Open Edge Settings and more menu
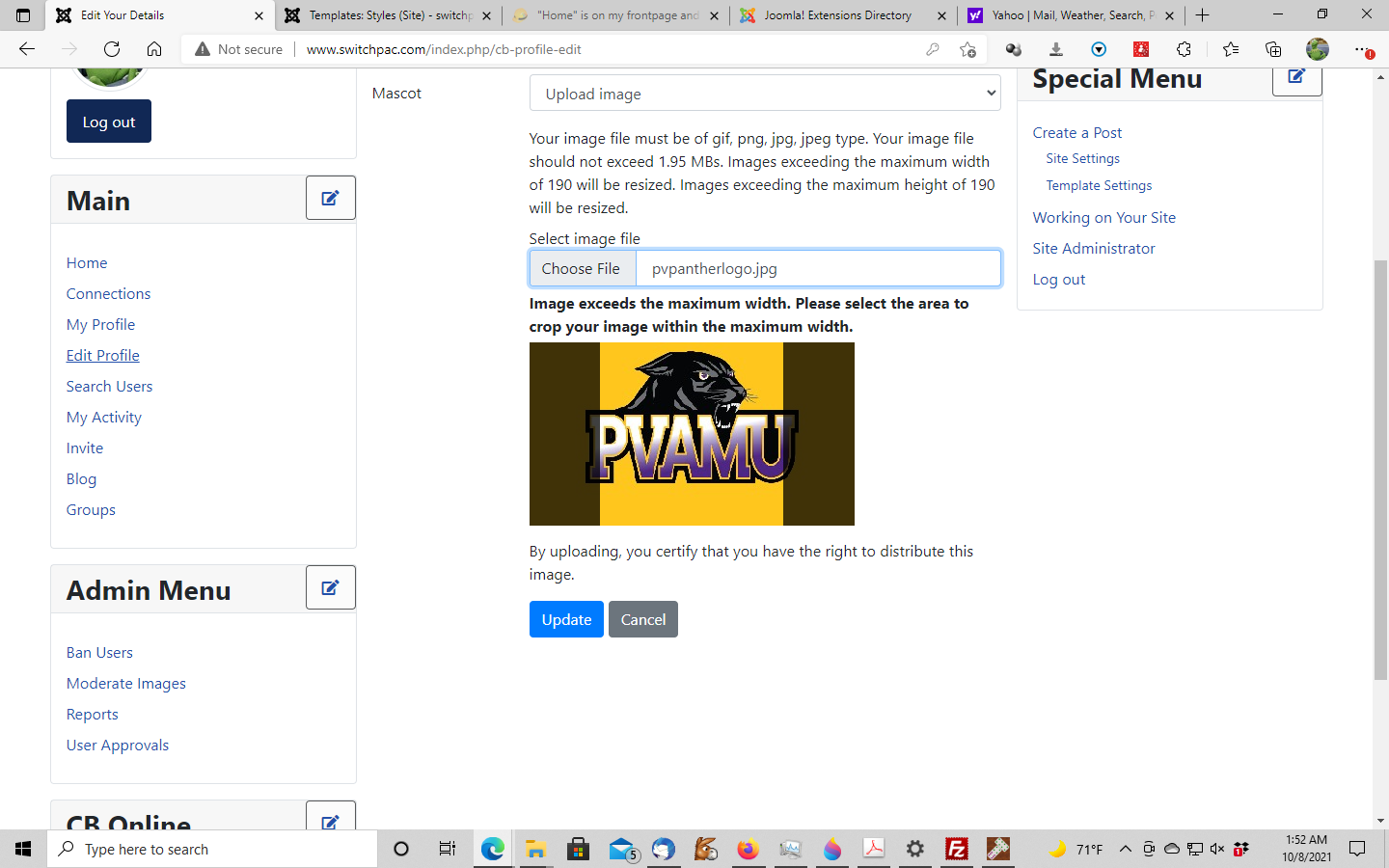Image resolution: width=1389 pixels, height=868 pixels. click(x=1362, y=49)
